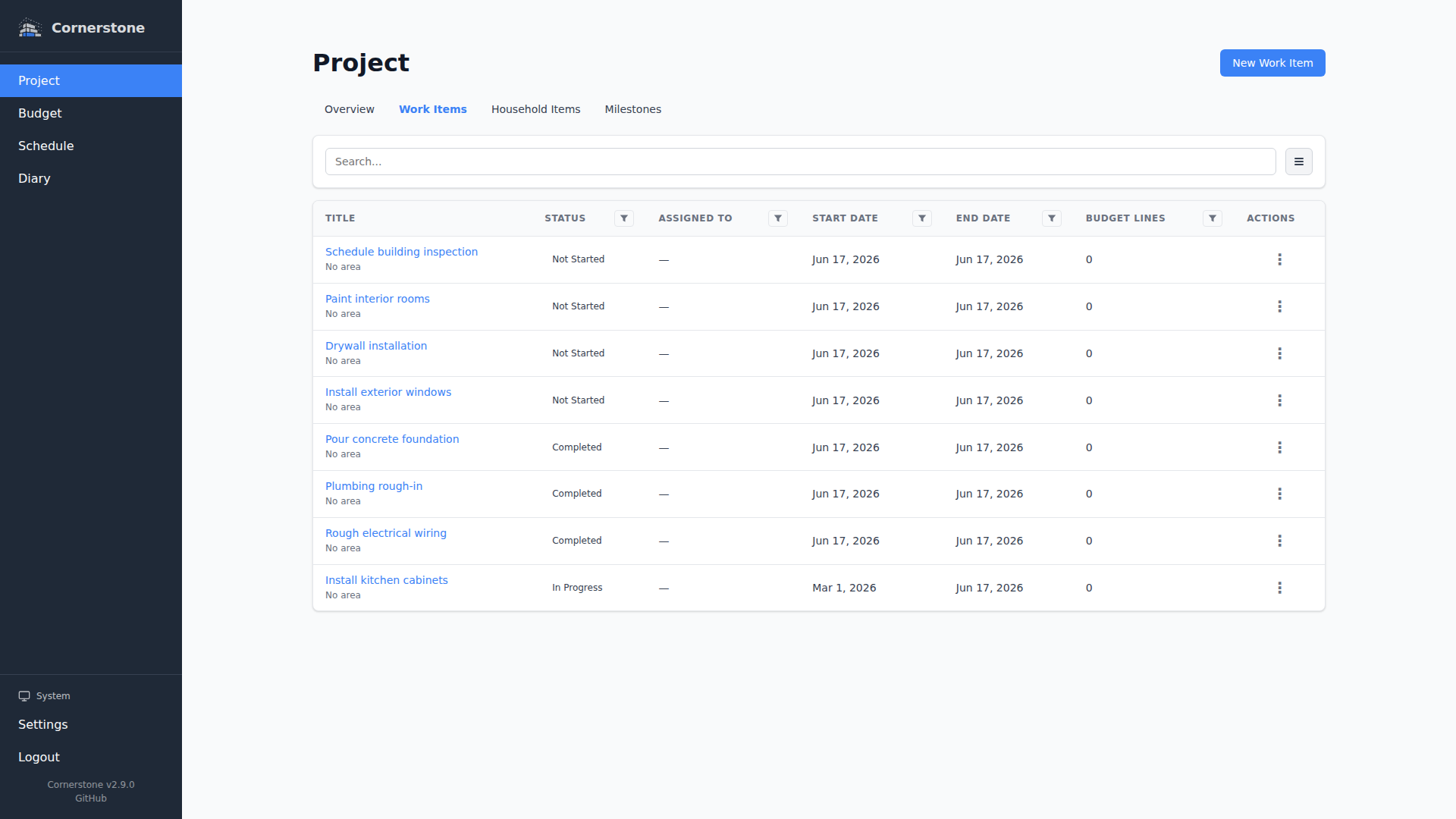Open actions menu for Schedule building inspection
The width and height of the screenshot is (1456, 819).
(1279, 259)
